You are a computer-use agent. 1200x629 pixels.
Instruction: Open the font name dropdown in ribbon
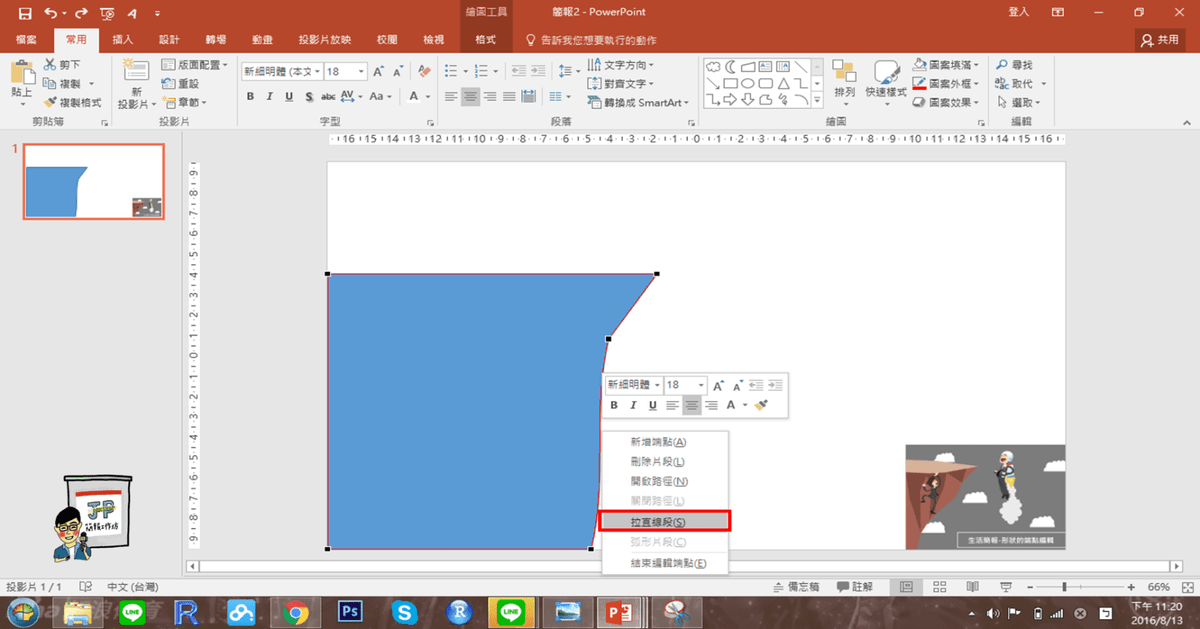(319, 72)
